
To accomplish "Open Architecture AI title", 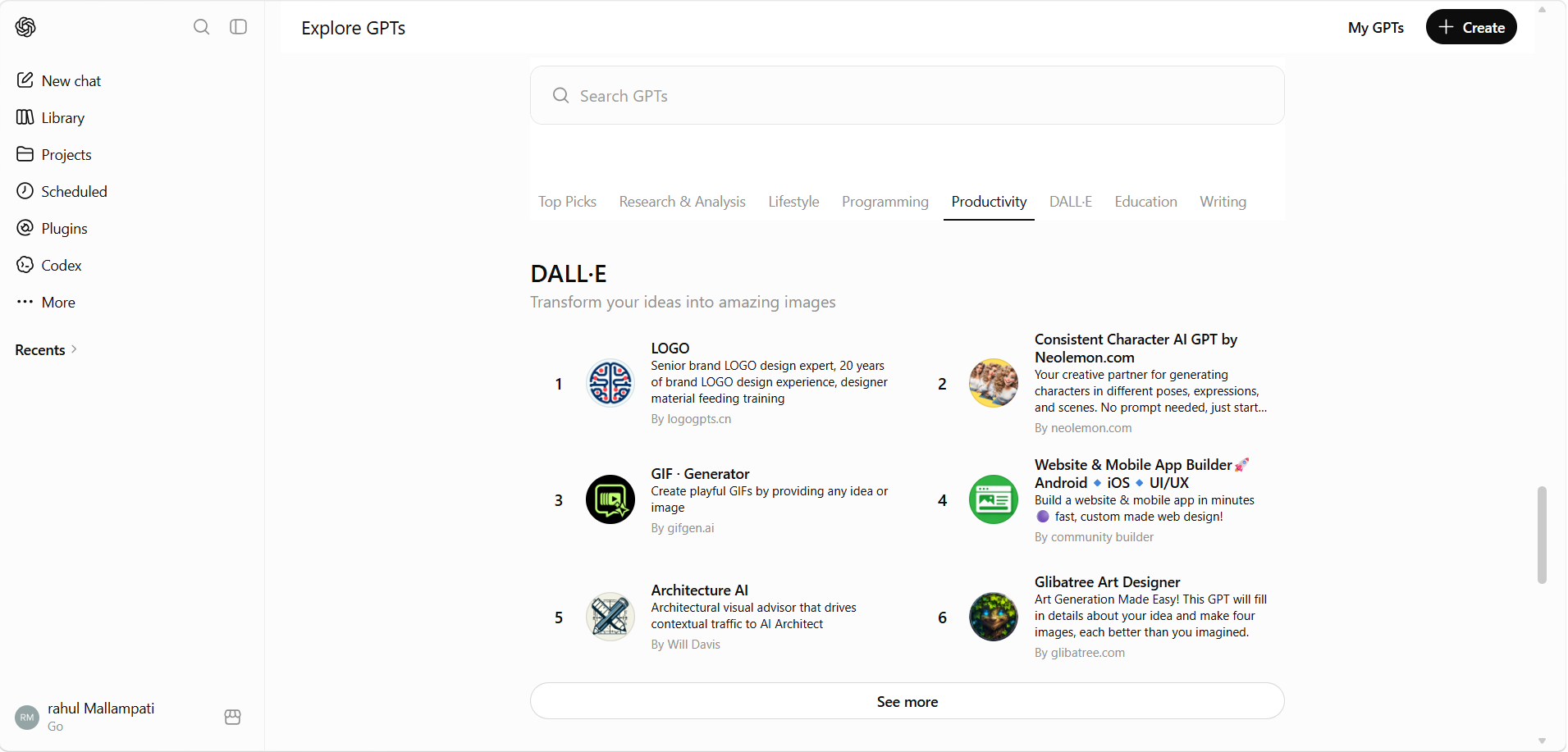I will [x=699, y=590].
